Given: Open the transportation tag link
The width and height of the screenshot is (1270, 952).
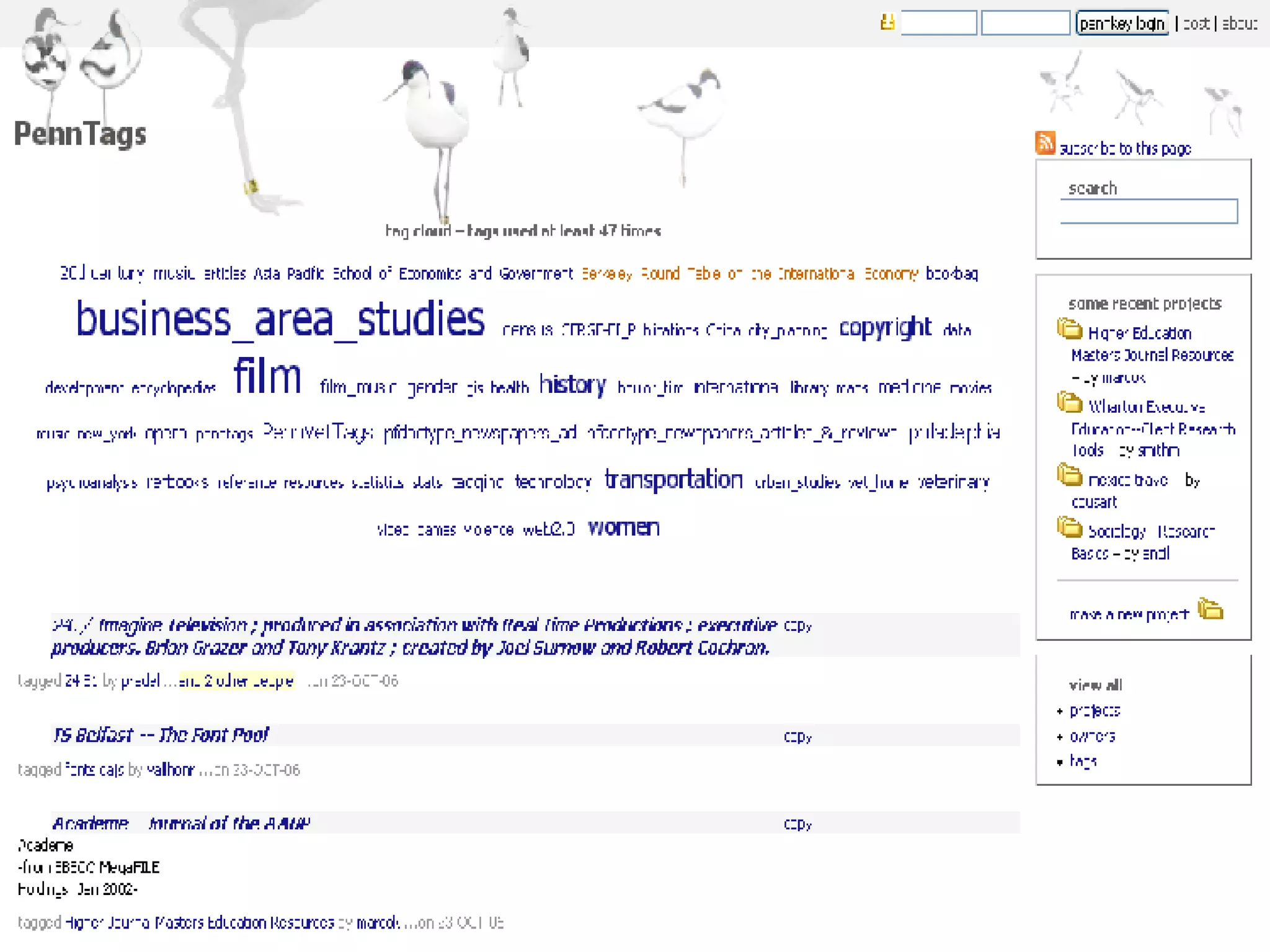Looking at the screenshot, I should [673, 480].
